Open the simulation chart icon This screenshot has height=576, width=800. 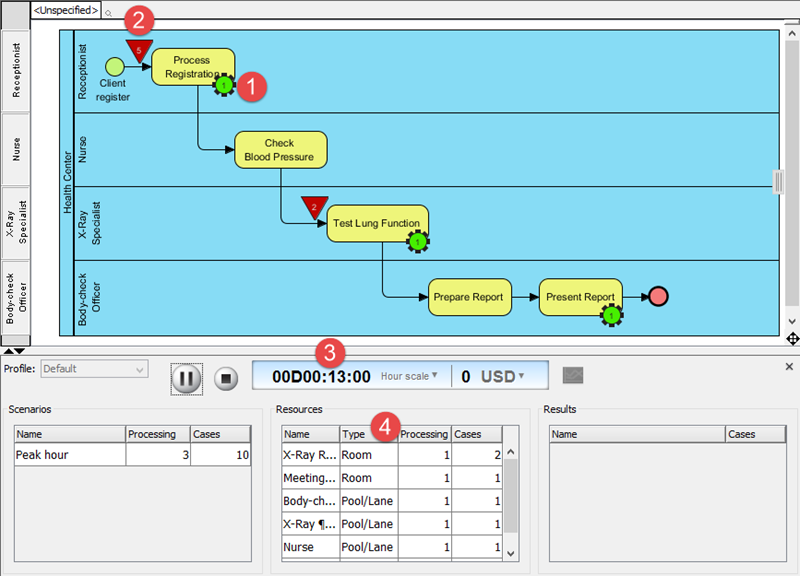pos(573,376)
